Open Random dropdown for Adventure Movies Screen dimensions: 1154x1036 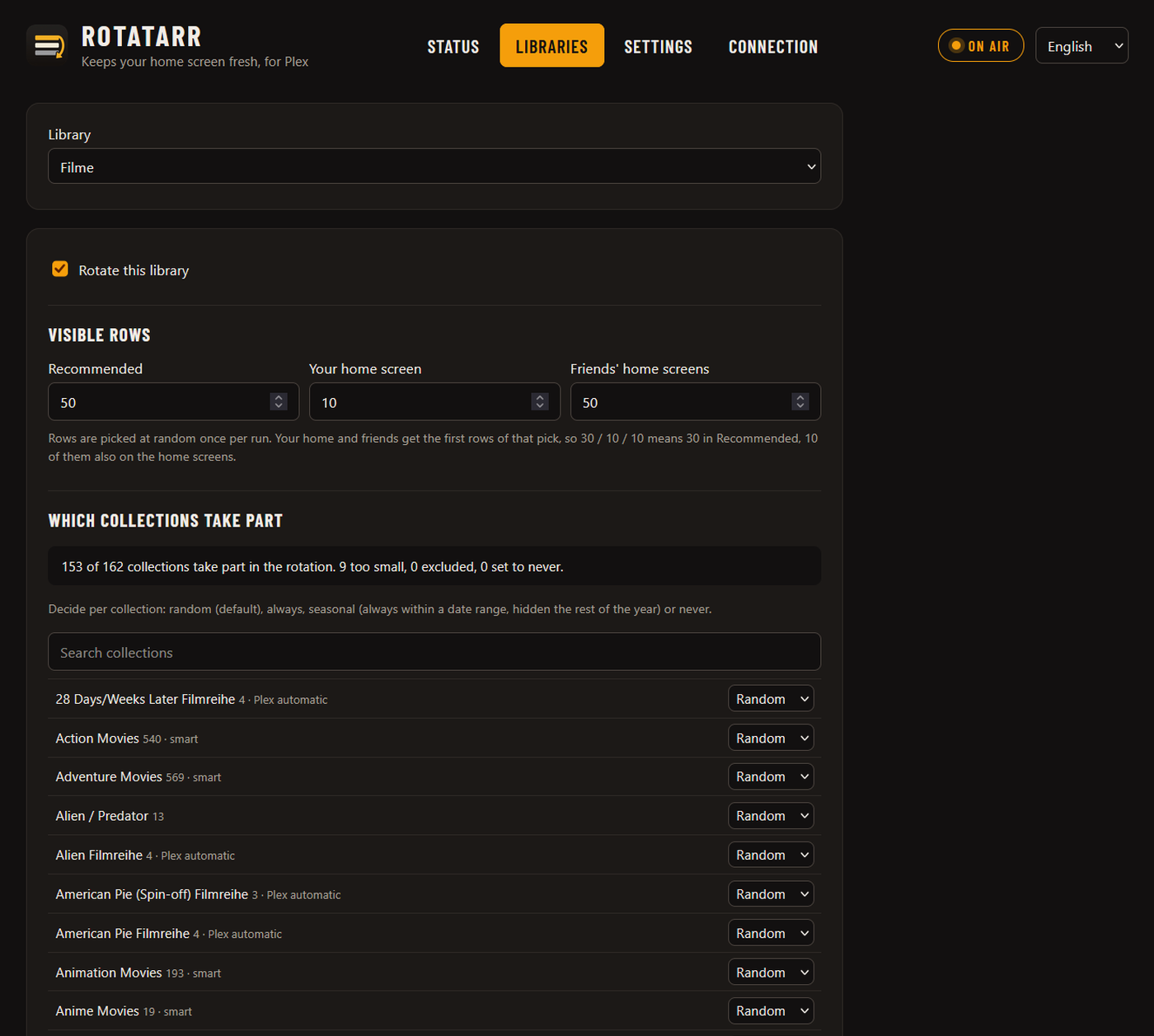[771, 776]
